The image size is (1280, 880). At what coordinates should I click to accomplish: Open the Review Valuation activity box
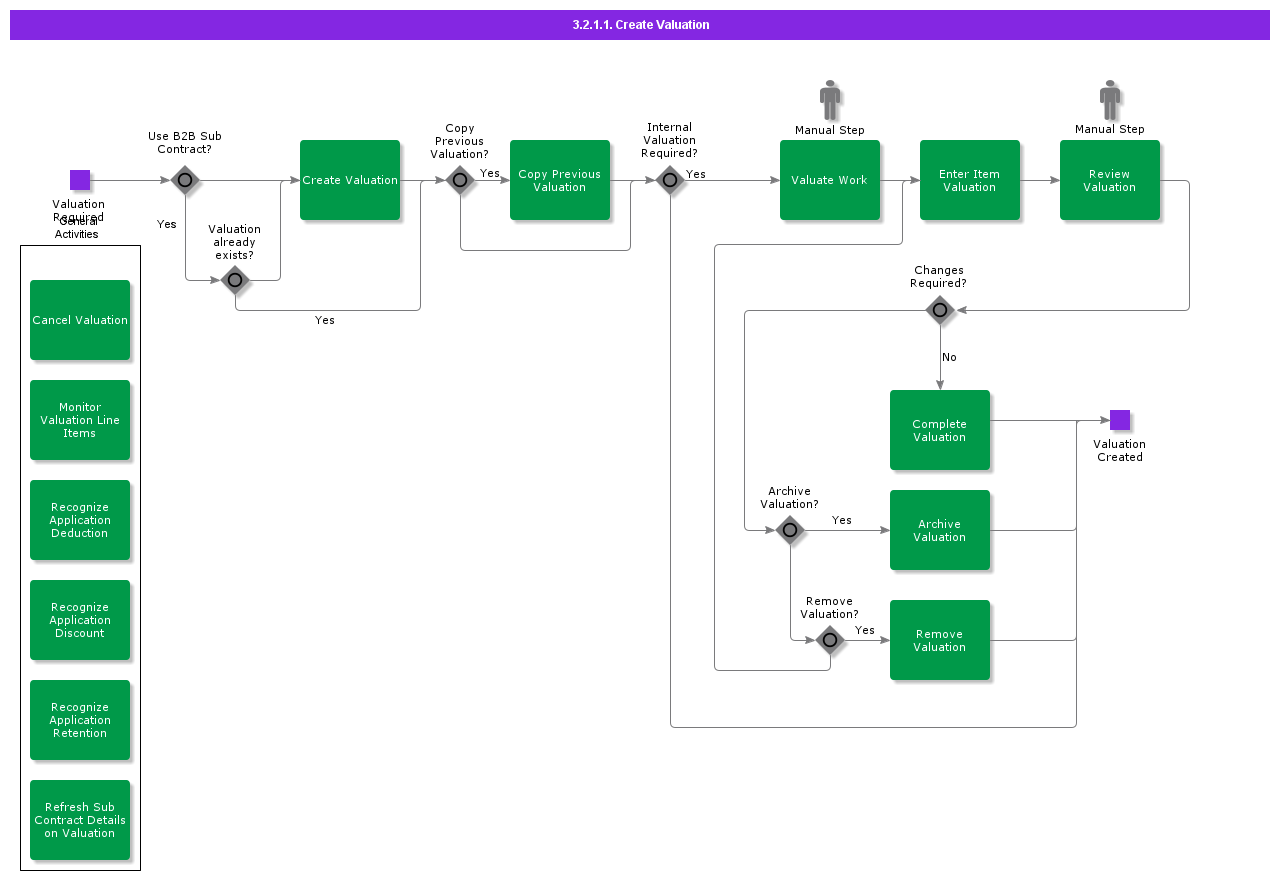1110,180
